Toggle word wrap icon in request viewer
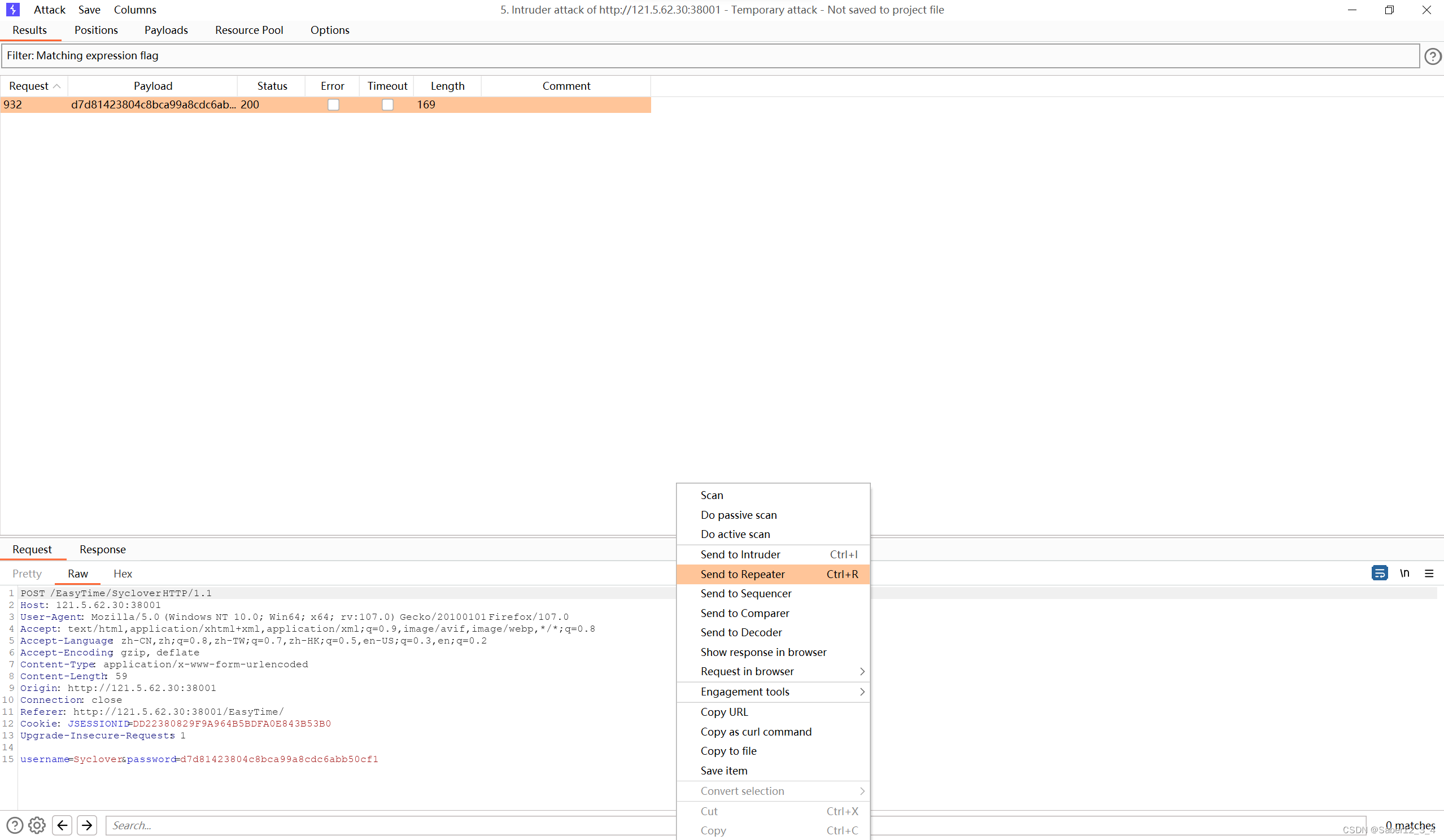The image size is (1444, 840). click(x=1379, y=573)
